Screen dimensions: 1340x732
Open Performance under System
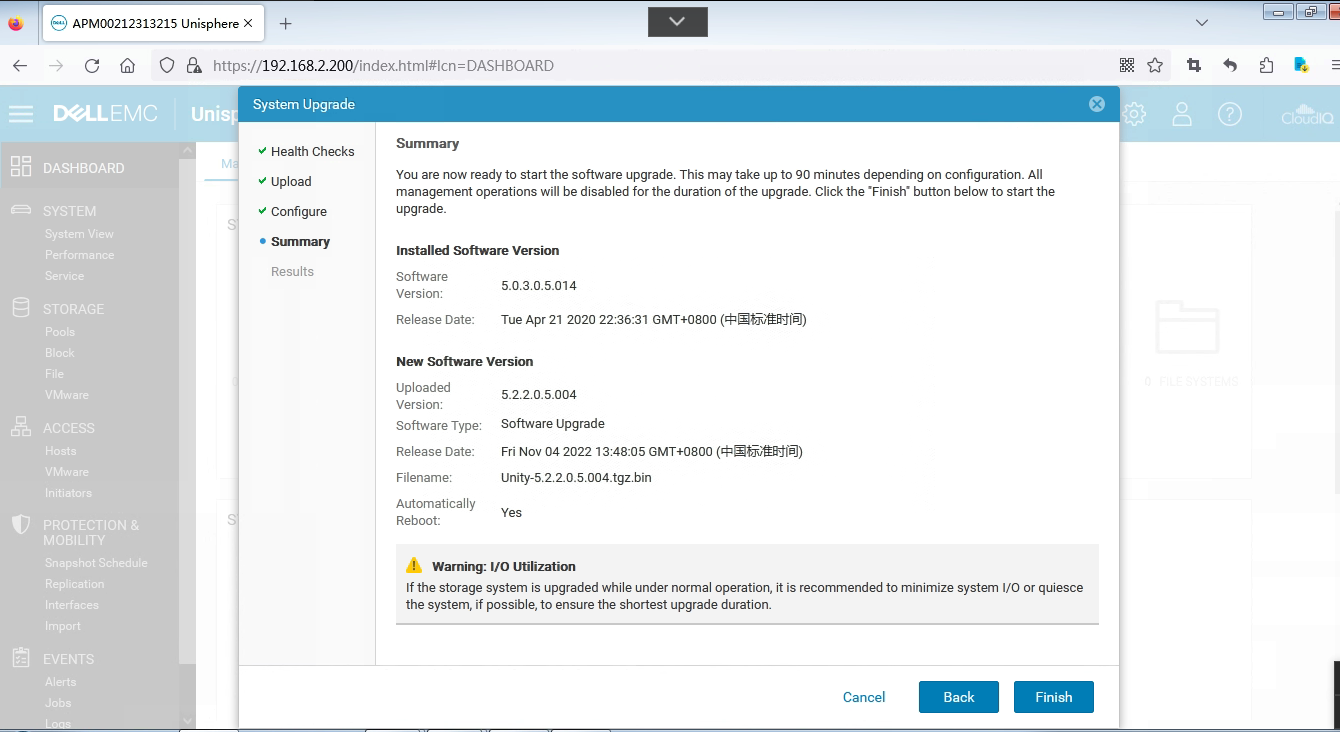(79, 255)
